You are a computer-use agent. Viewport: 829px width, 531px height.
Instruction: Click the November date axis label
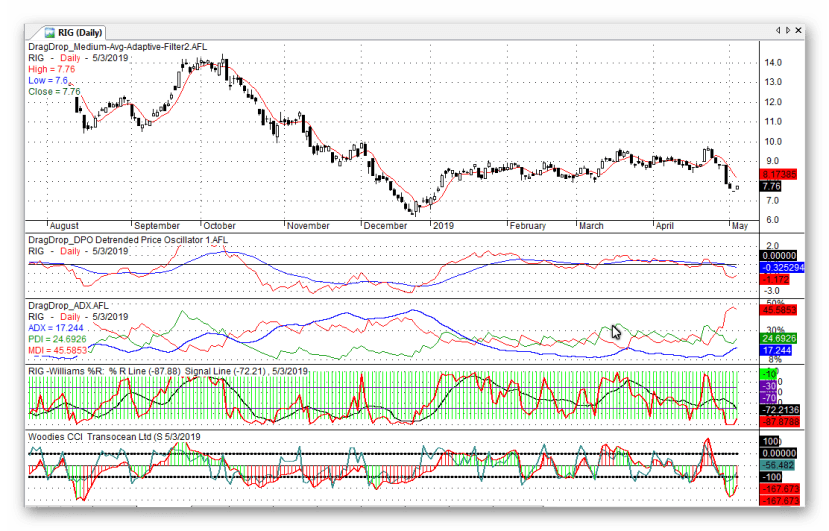click(x=308, y=226)
